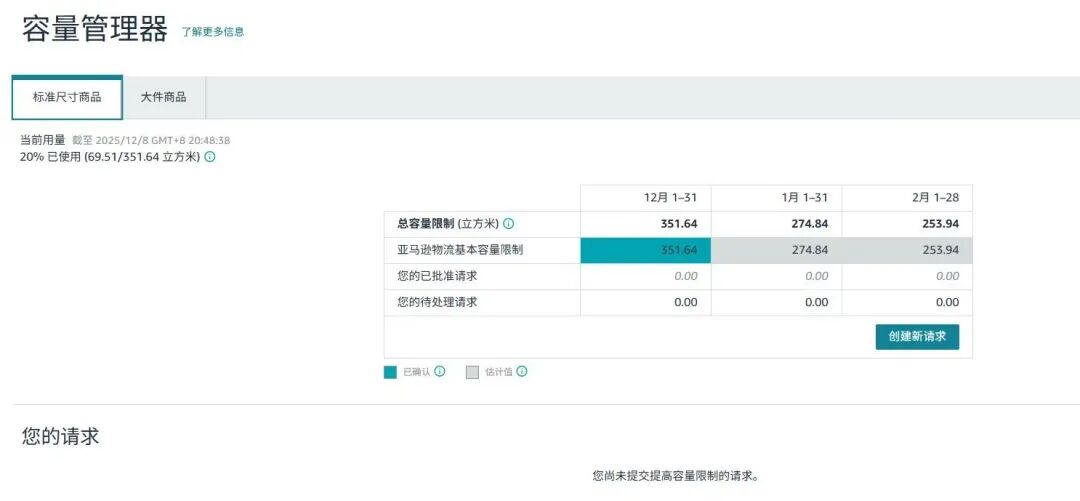Open the 大件商品 tab
The width and height of the screenshot is (1080, 501).
(163, 97)
